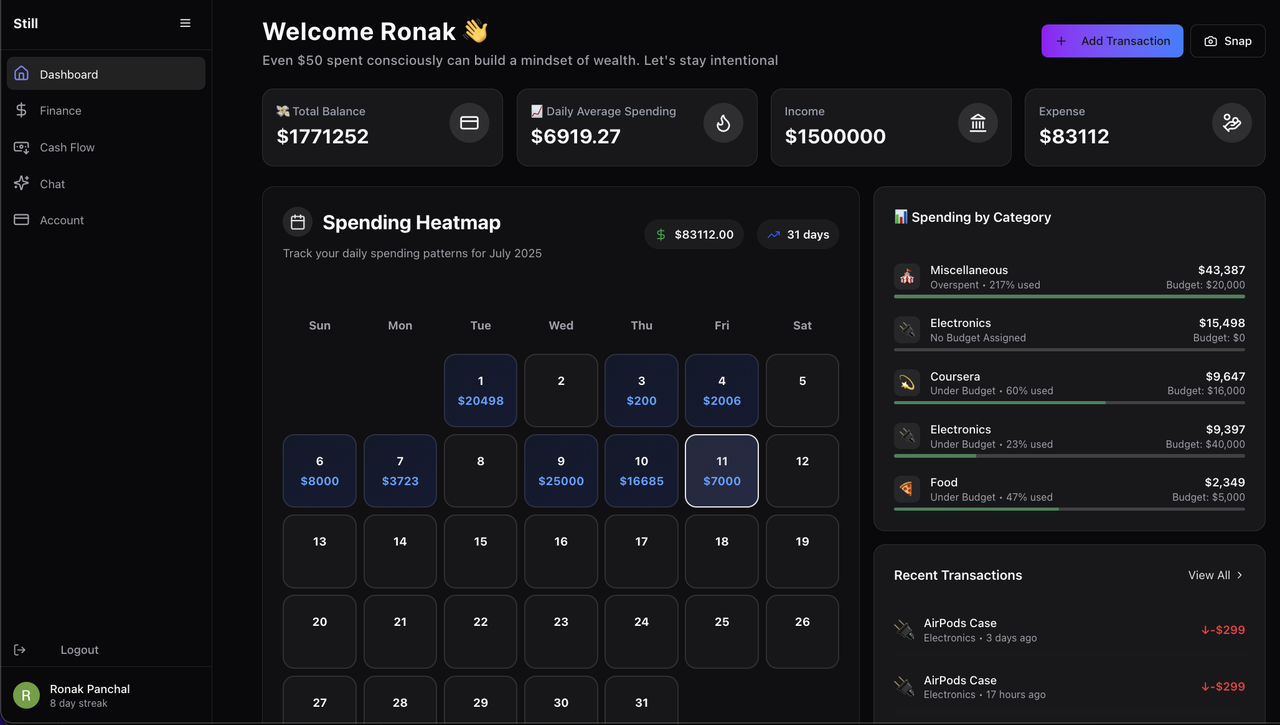Expand transactions using View All chevron
Image resolution: width=1280 pixels, height=725 pixels.
(1240, 575)
